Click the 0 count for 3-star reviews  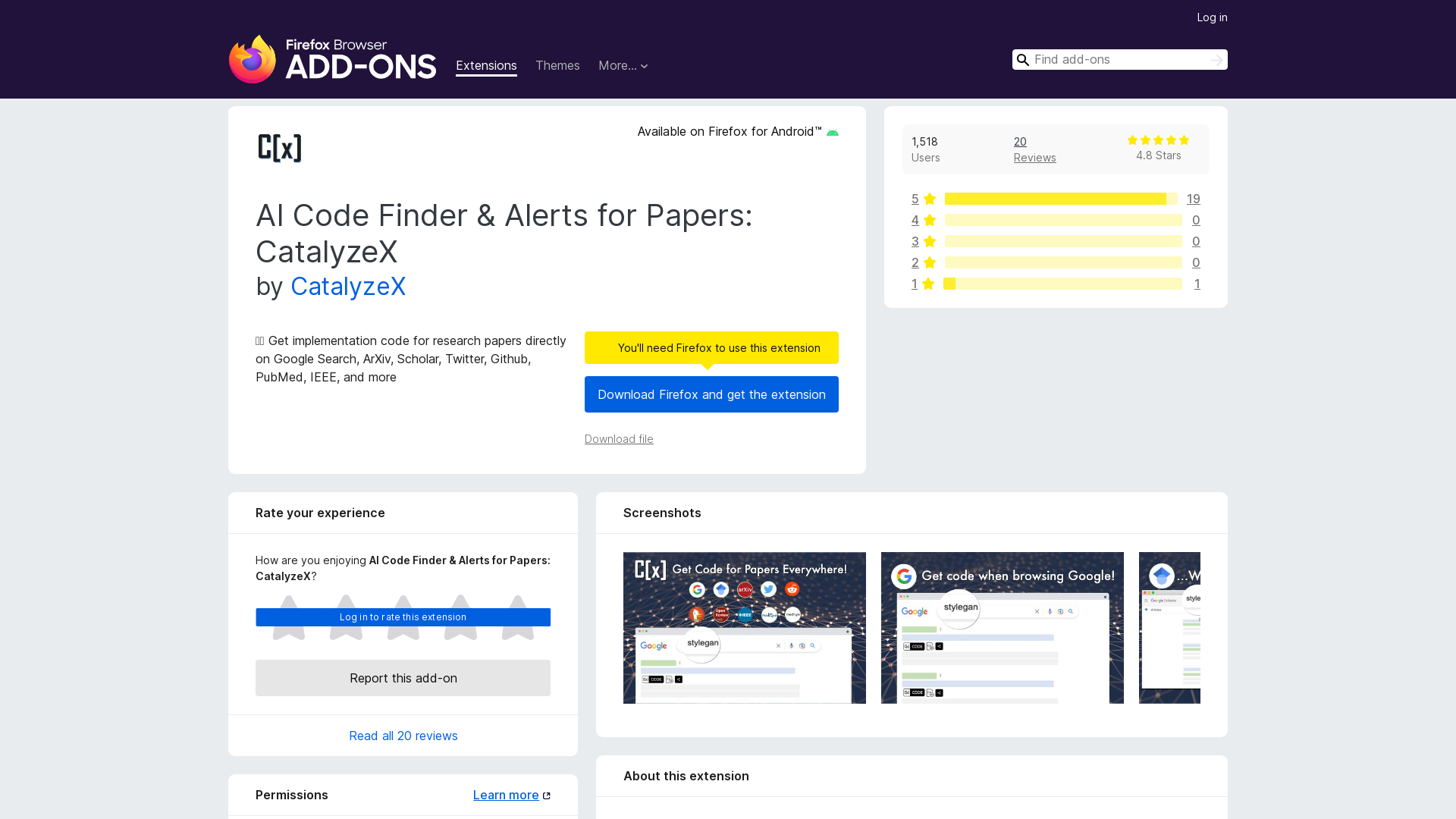(1196, 241)
